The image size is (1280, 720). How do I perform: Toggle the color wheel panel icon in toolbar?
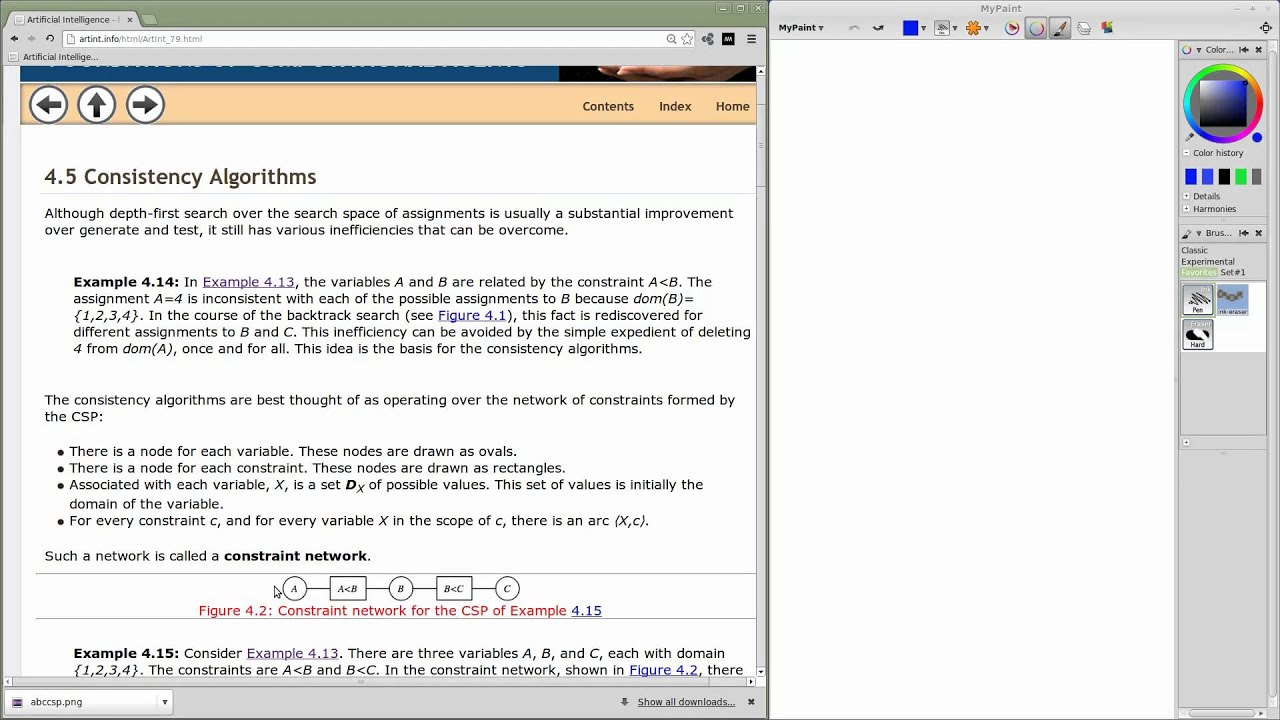1036,28
